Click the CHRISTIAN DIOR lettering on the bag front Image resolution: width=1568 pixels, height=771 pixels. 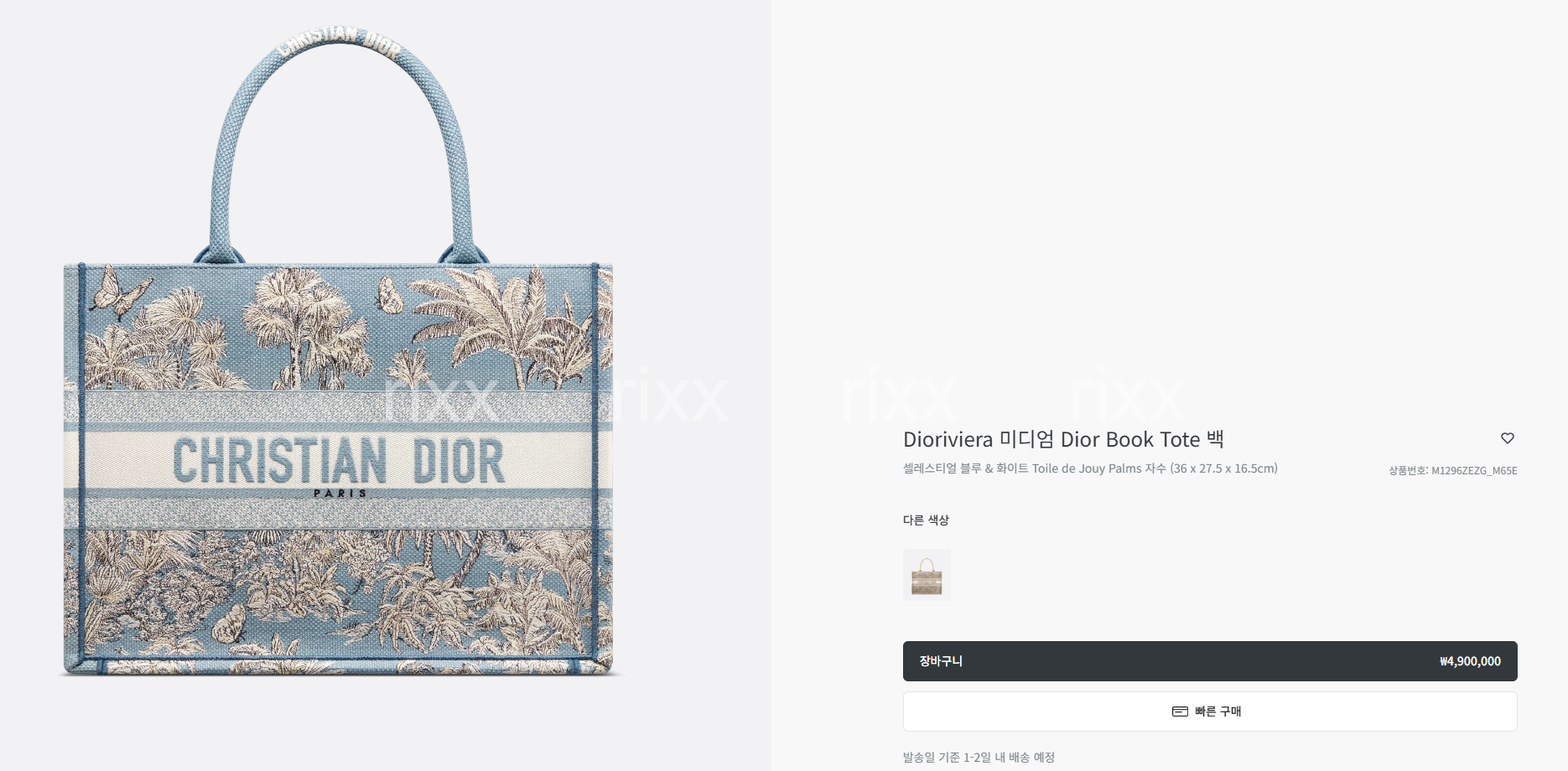point(339,460)
